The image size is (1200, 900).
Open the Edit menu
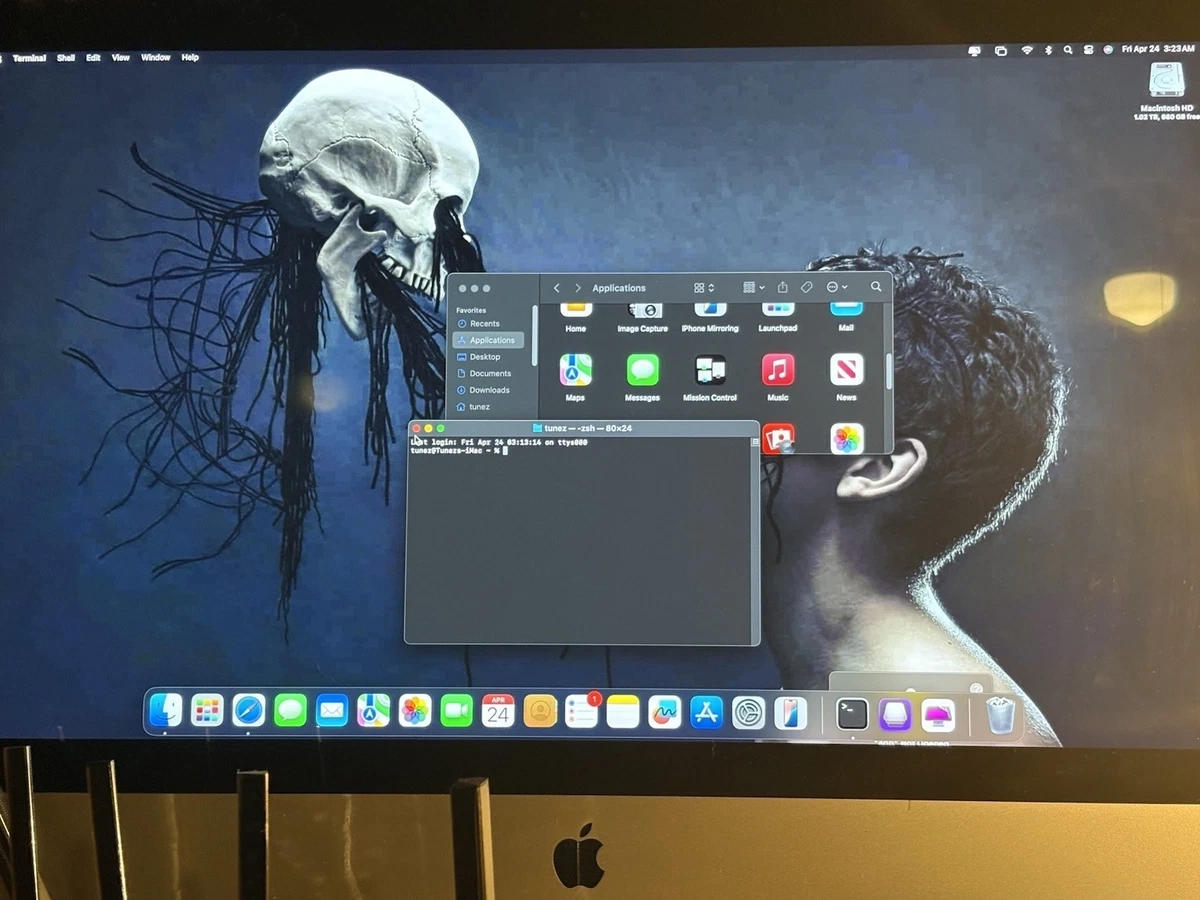click(x=93, y=58)
